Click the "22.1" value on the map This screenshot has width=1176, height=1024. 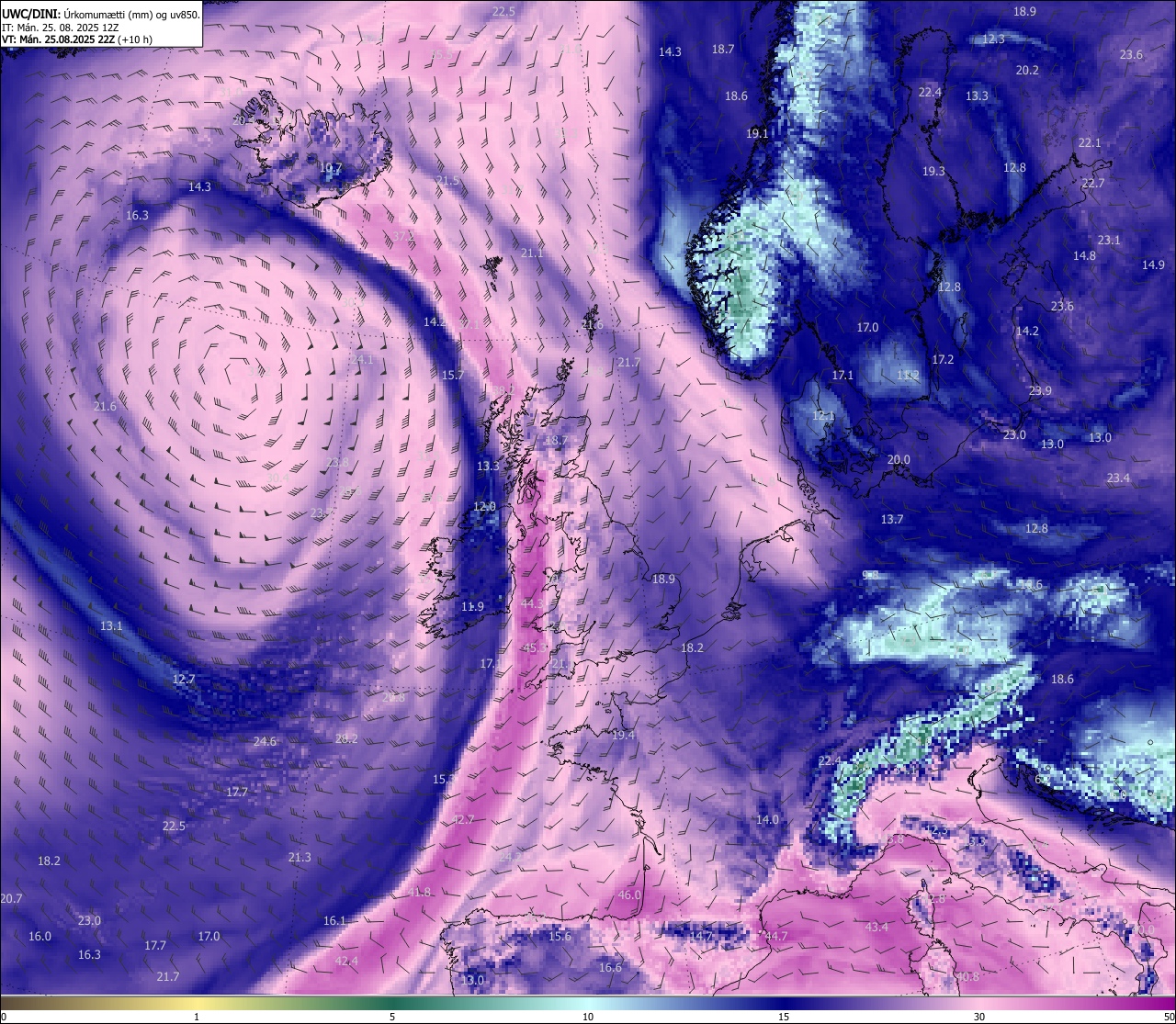pyautogui.click(x=1090, y=142)
